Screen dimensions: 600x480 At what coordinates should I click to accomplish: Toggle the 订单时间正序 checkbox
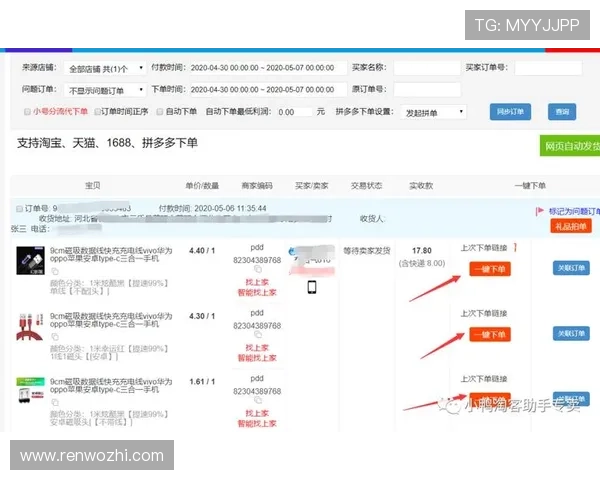[x=98, y=112]
